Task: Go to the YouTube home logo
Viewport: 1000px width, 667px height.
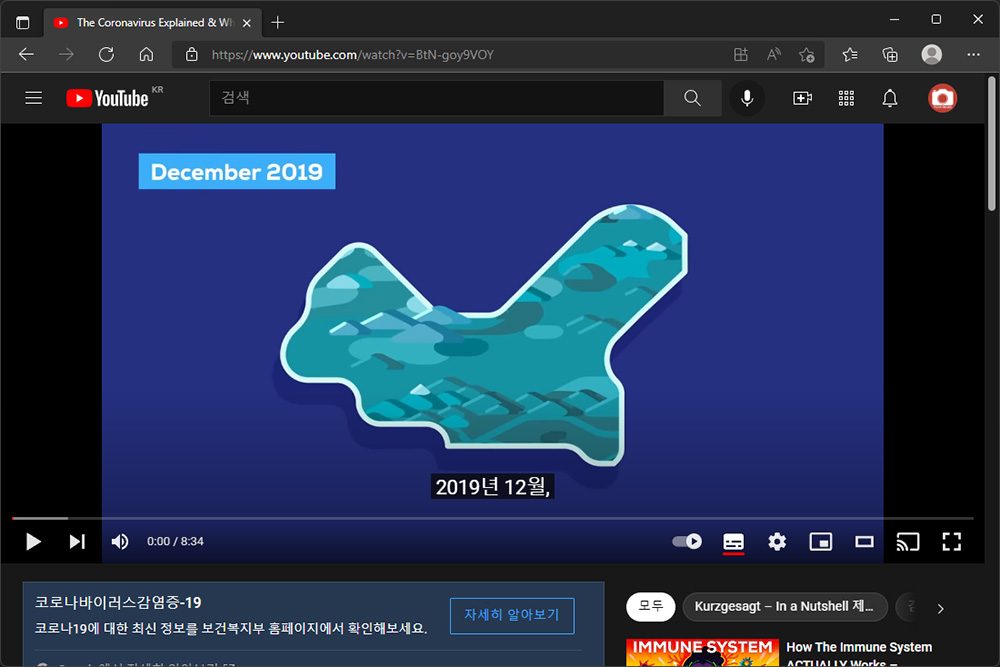Action: coord(108,98)
